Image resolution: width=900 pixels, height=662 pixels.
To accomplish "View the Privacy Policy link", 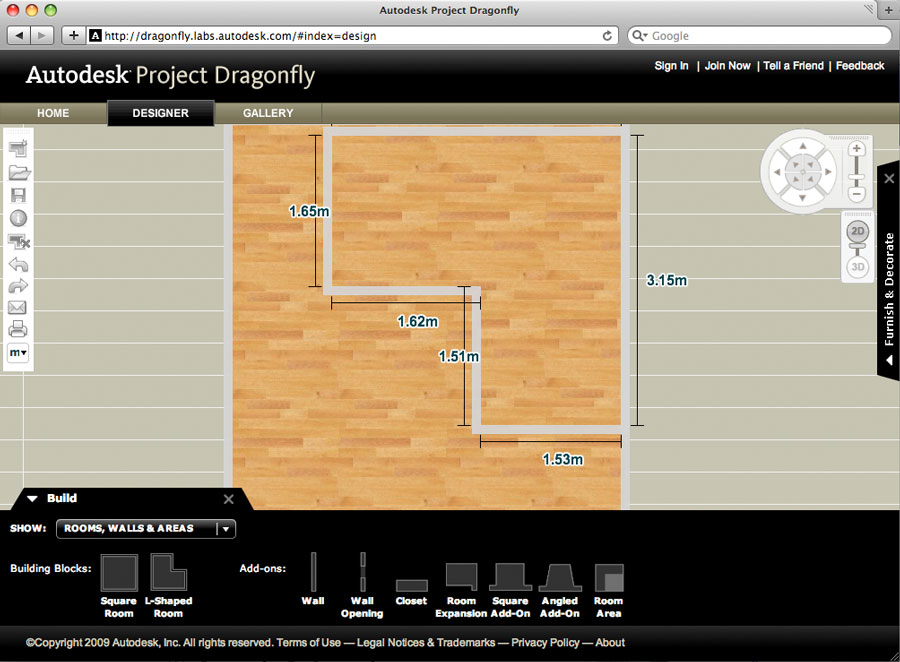I will (545, 642).
